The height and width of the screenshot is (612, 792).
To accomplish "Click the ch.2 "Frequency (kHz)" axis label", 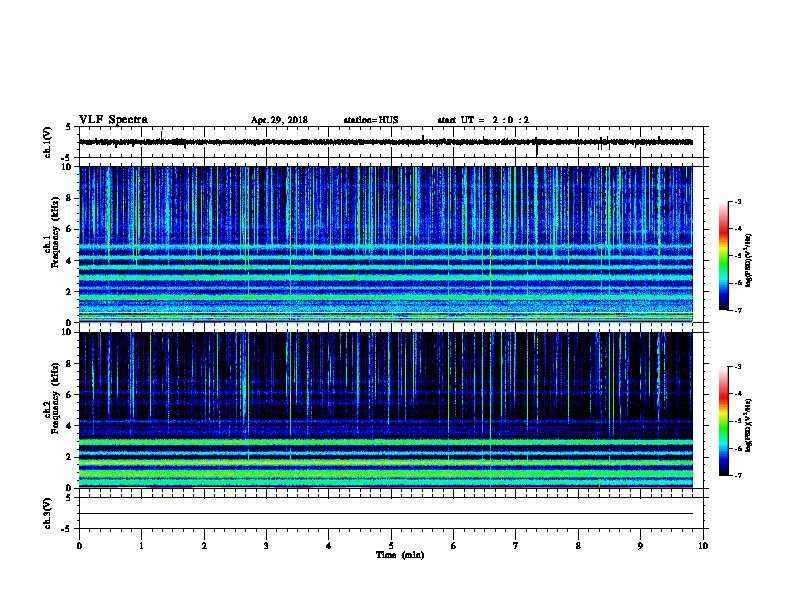I will pyautogui.click(x=56, y=398).
